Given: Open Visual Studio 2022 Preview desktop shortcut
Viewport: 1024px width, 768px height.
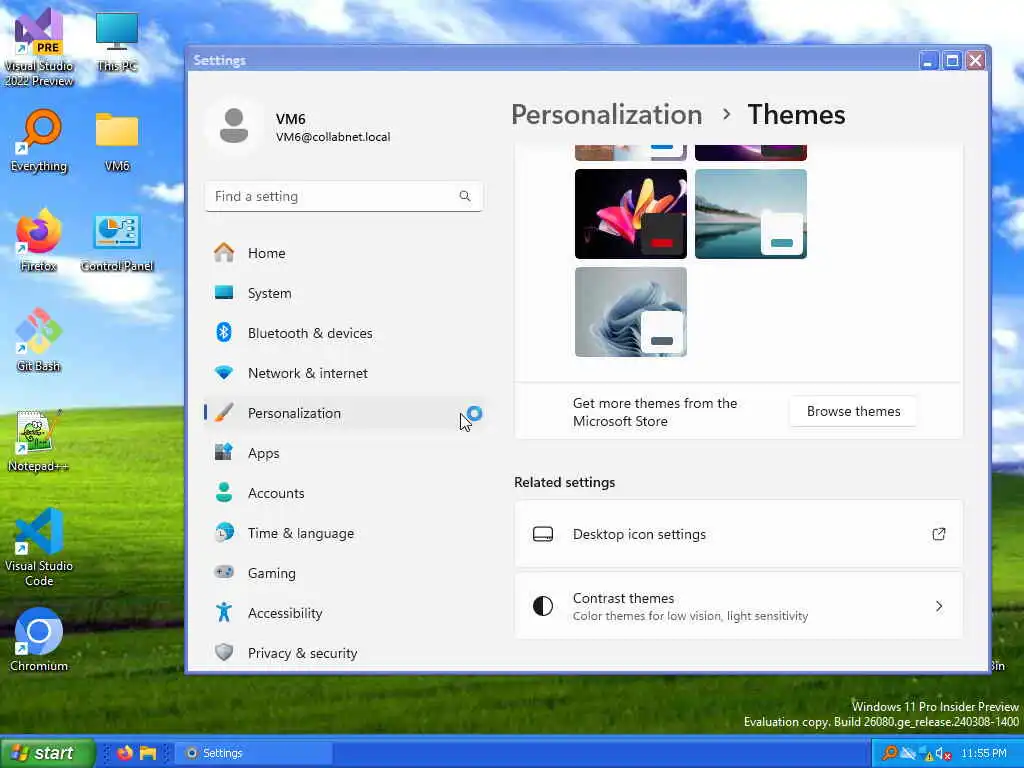Looking at the screenshot, I should [x=39, y=48].
